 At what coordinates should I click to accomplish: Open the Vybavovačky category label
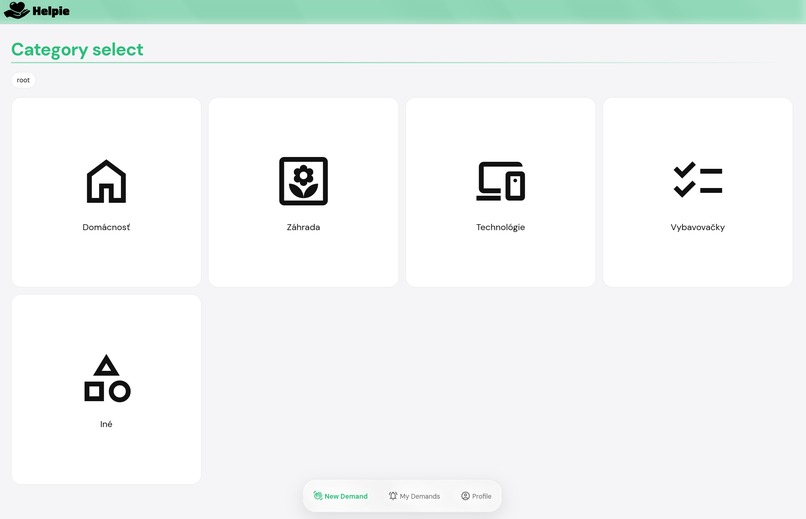698,227
